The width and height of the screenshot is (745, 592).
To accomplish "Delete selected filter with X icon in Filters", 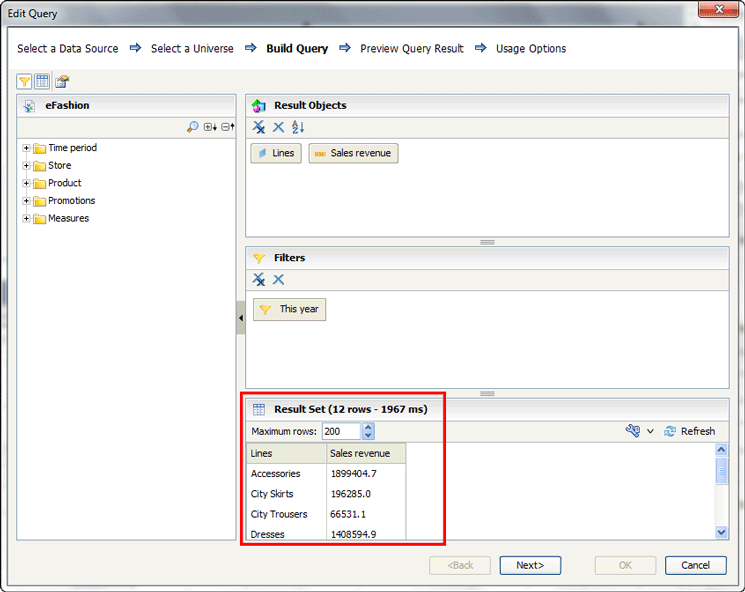I will [279, 280].
